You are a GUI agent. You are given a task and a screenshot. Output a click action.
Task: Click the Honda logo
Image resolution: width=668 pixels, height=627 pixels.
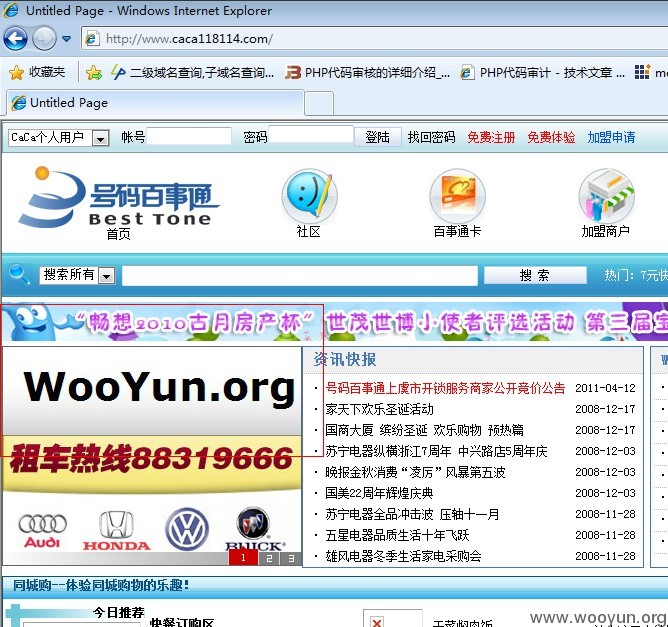click(x=116, y=530)
